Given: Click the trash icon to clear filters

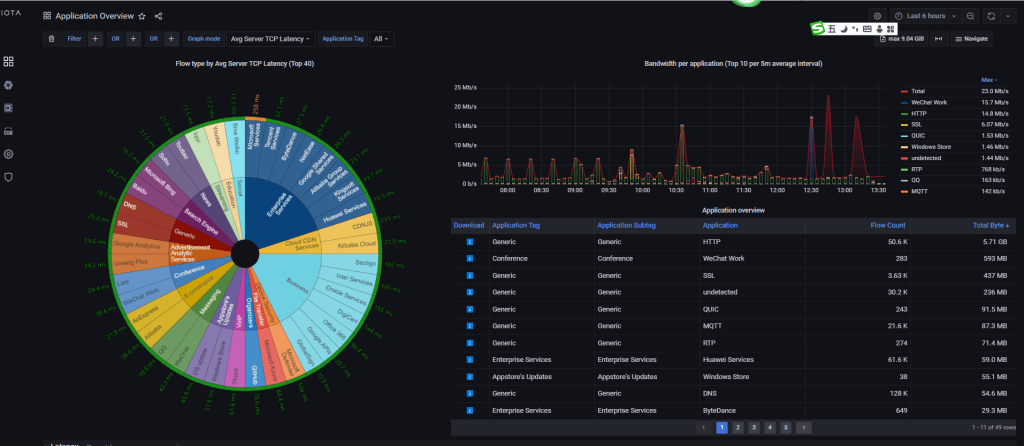Looking at the screenshot, I should (x=51, y=39).
